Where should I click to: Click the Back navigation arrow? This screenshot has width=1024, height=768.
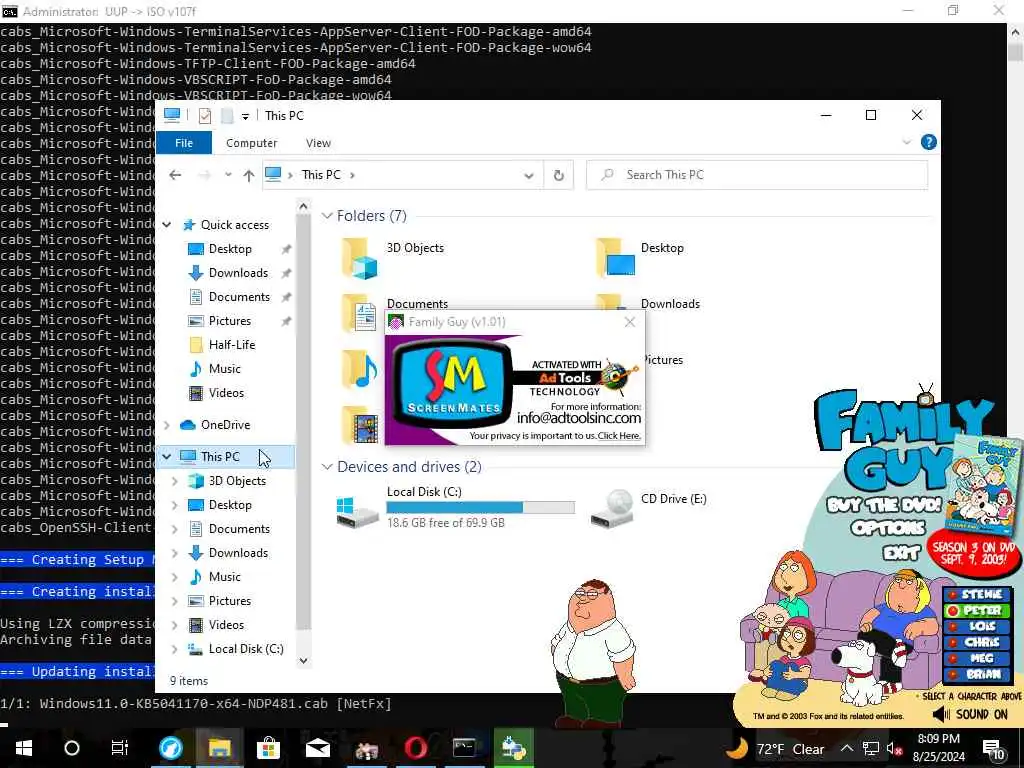[x=175, y=175]
